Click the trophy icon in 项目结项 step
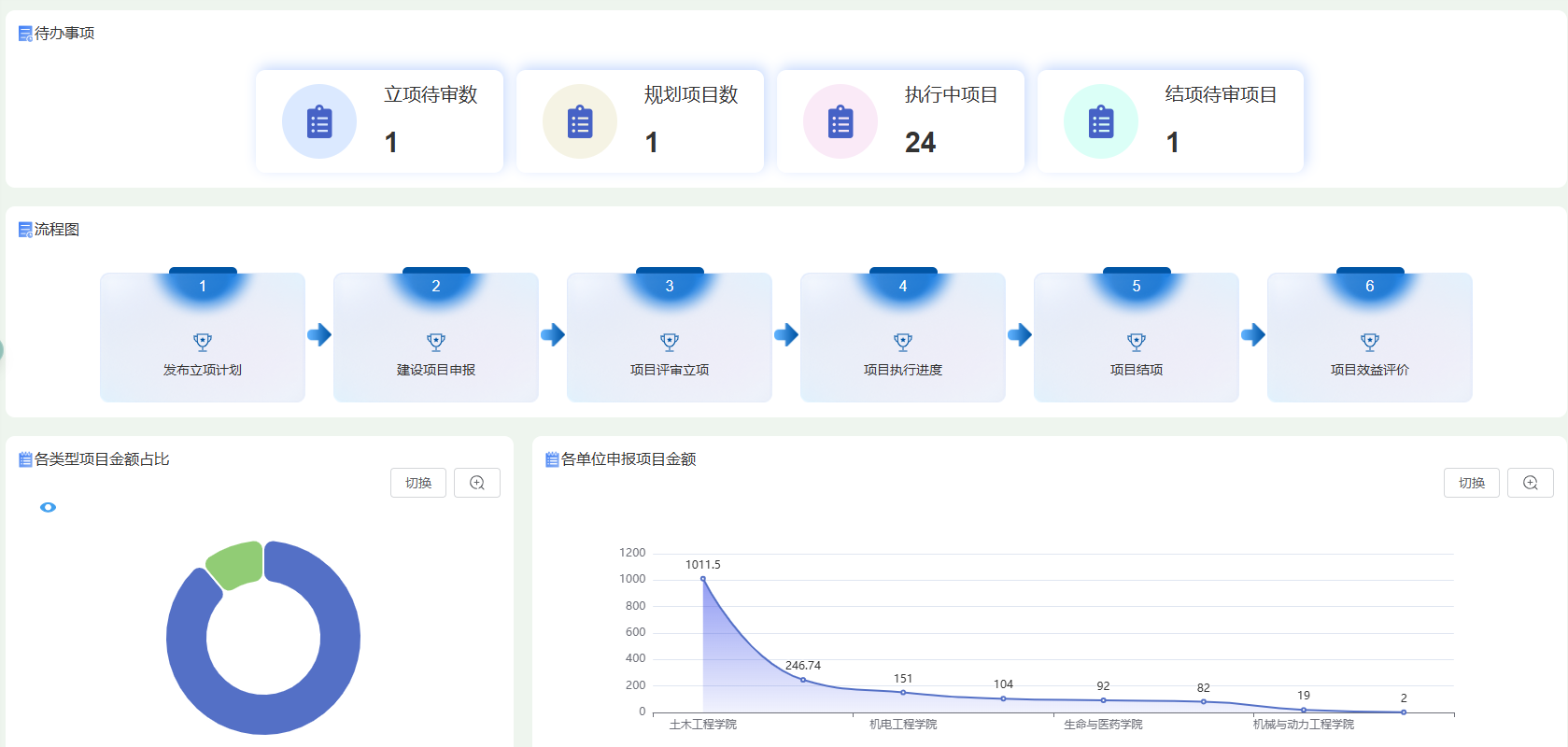Image resolution: width=1568 pixels, height=747 pixels. point(1137,342)
